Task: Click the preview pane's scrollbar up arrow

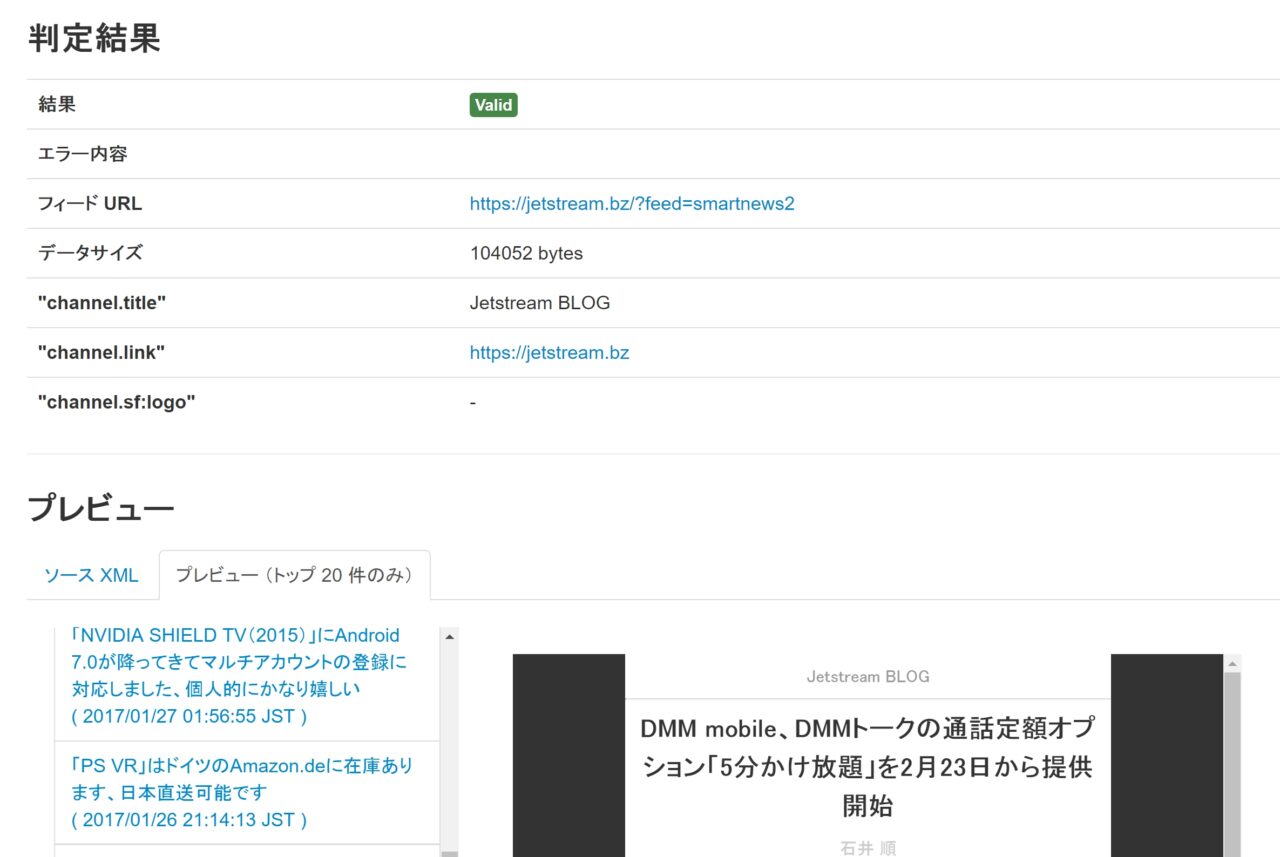Action: coord(1232,663)
